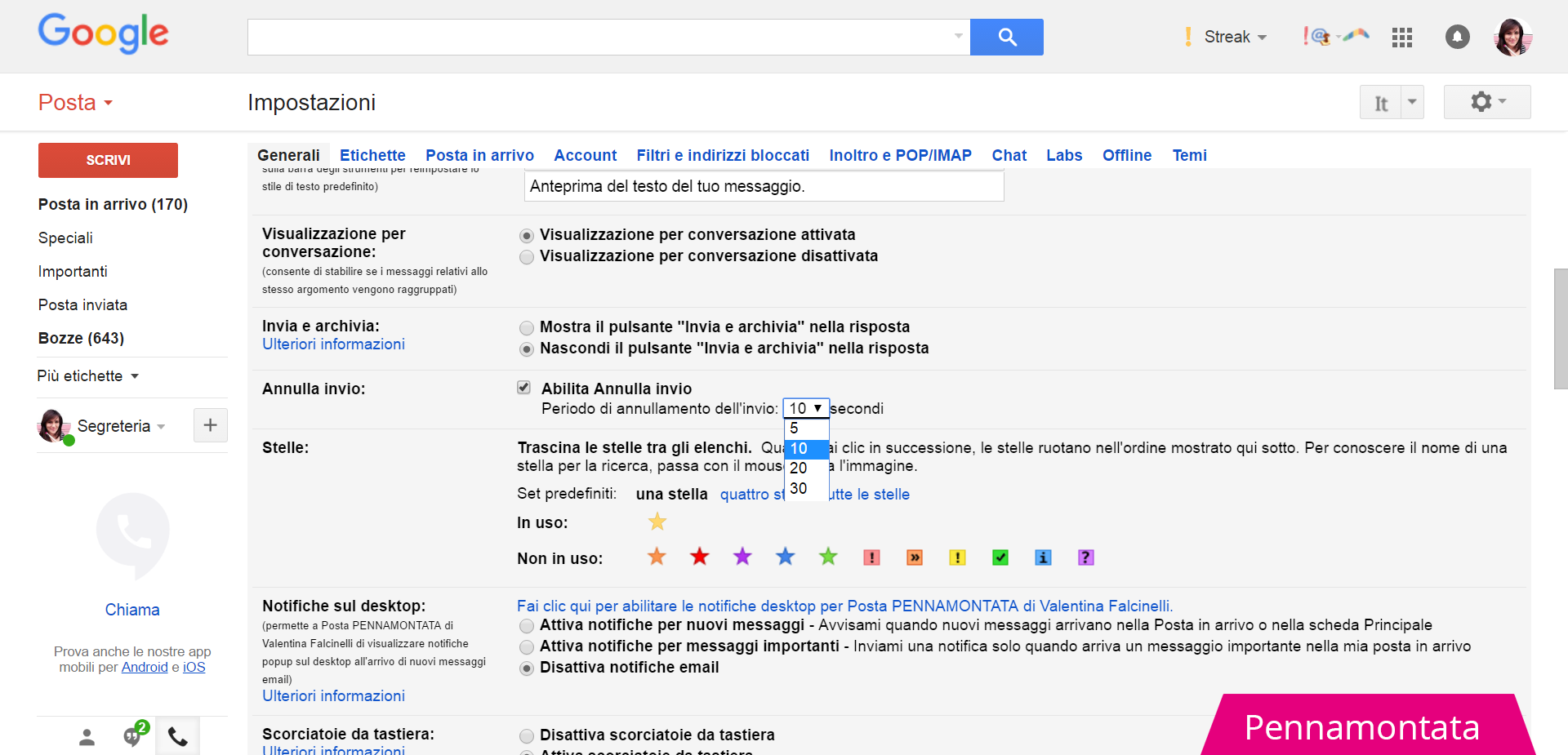The image size is (1568, 755).
Task: Select the green check mark icon
Action: coord(1000,557)
